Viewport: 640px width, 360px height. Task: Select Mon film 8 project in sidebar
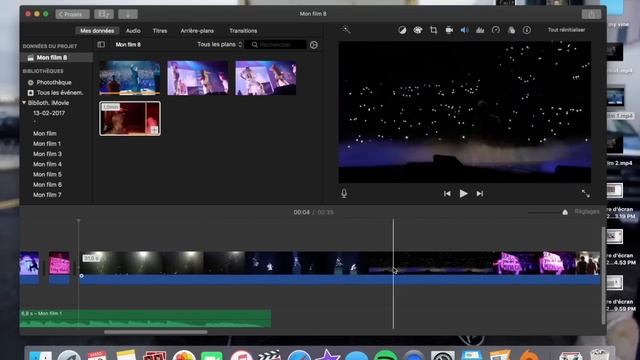coord(56,58)
